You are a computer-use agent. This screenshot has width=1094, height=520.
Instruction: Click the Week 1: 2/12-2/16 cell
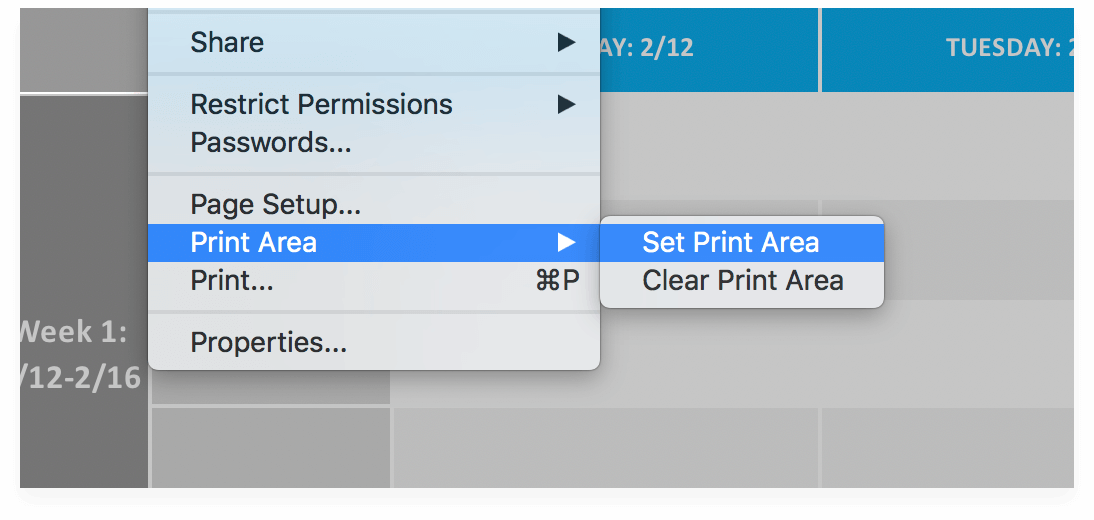point(82,355)
